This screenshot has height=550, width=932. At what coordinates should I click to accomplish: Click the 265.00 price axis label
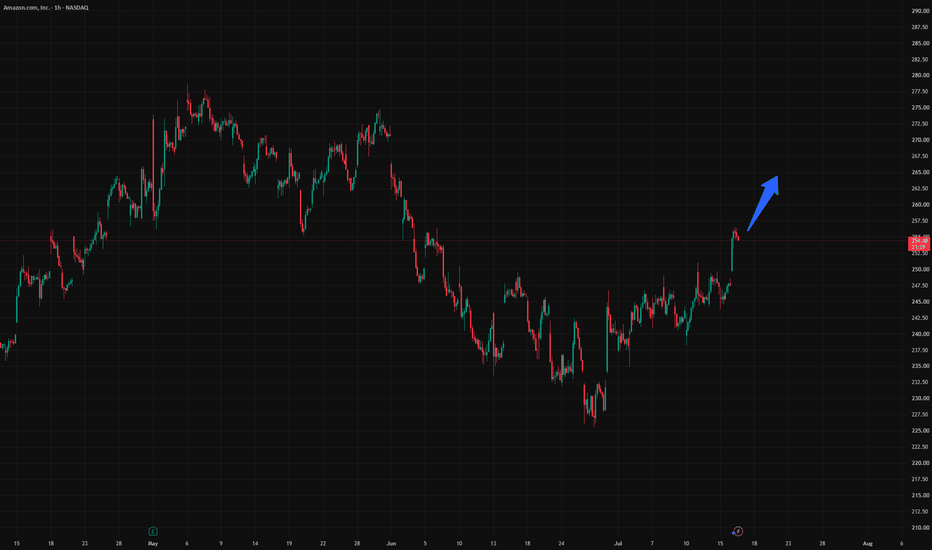click(x=920, y=172)
